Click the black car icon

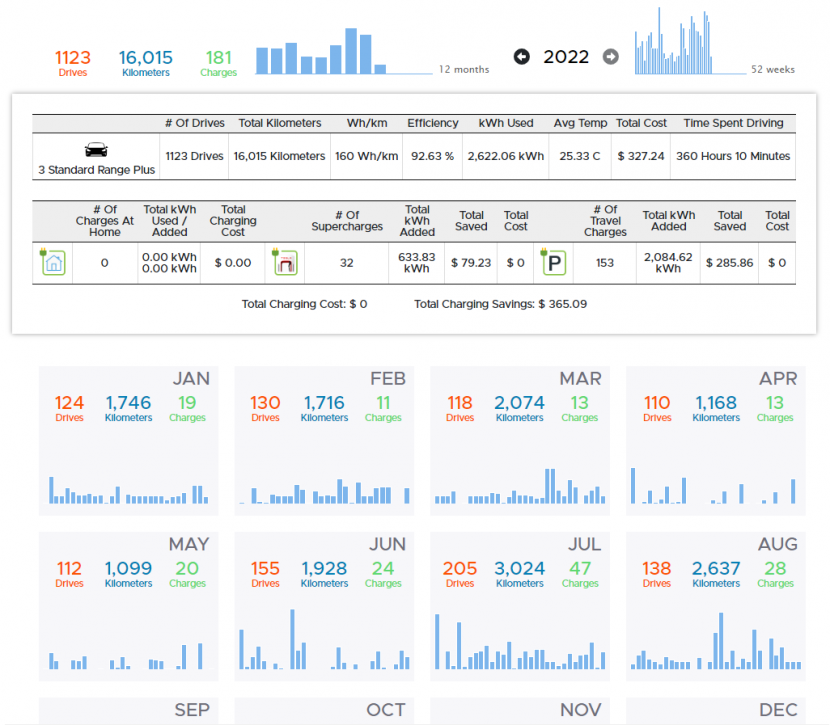coord(96,151)
